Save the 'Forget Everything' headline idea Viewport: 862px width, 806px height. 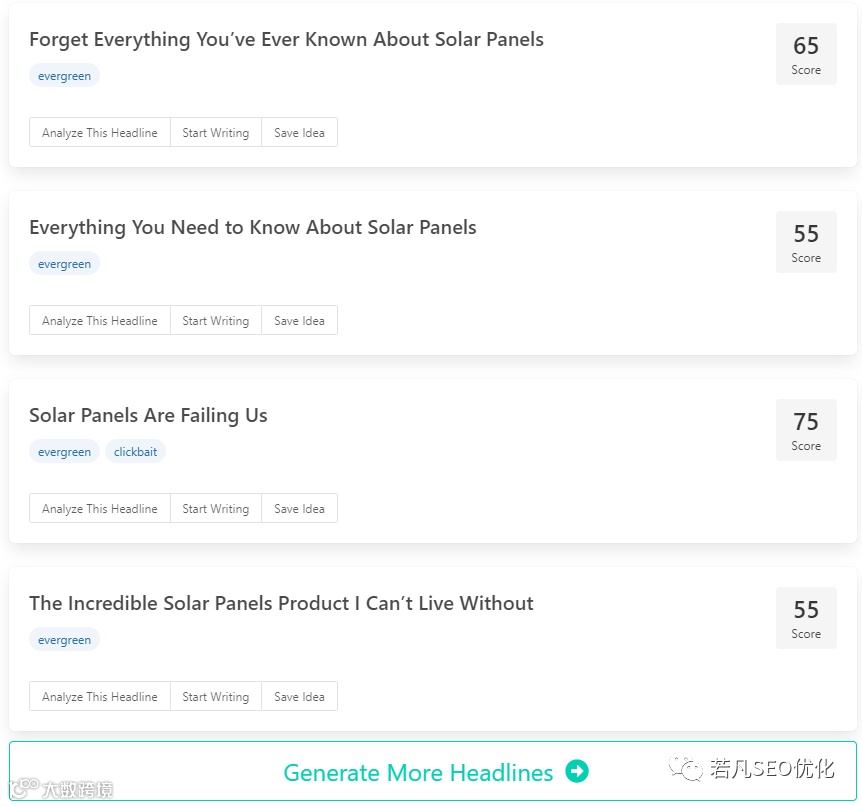pos(299,133)
